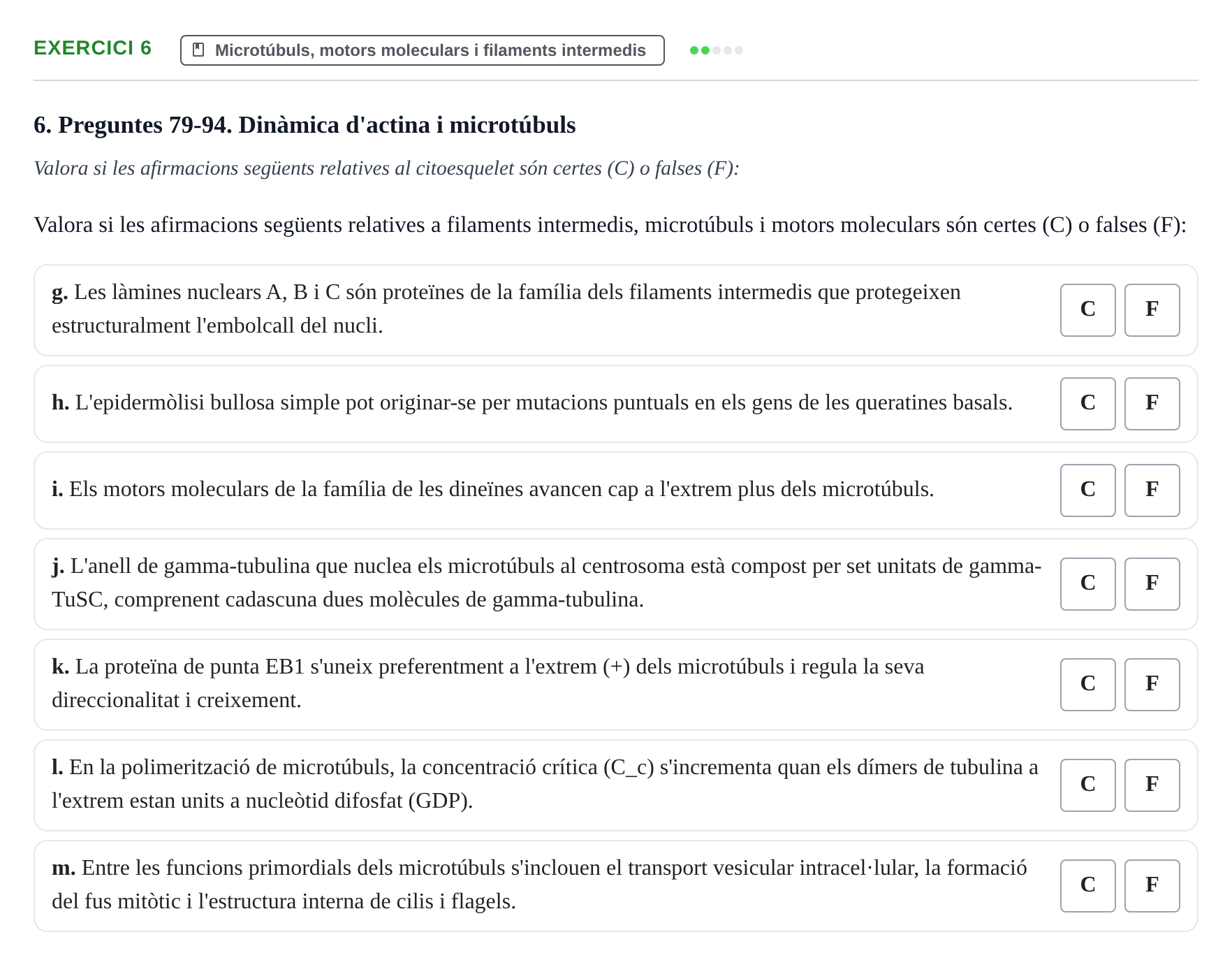Click the text of statement m on fus mitòtic
1232x967 pixels.
tap(539, 885)
